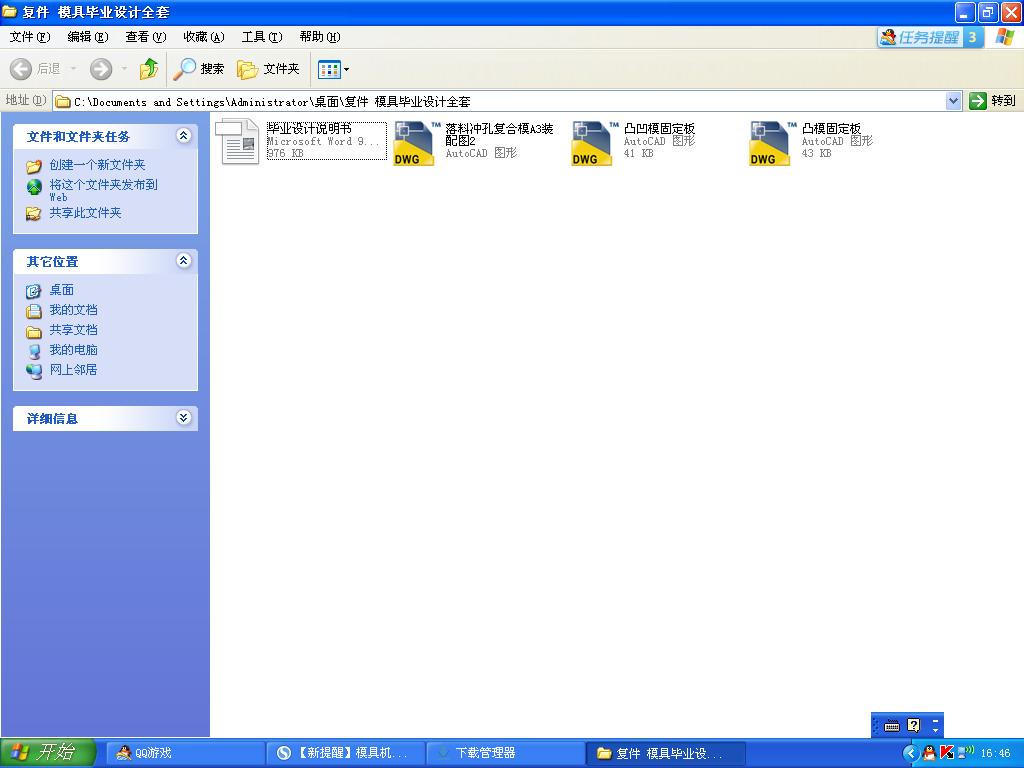Click the 我的文档 folder icon
This screenshot has width=1024, height=768.
coord(34,311)
